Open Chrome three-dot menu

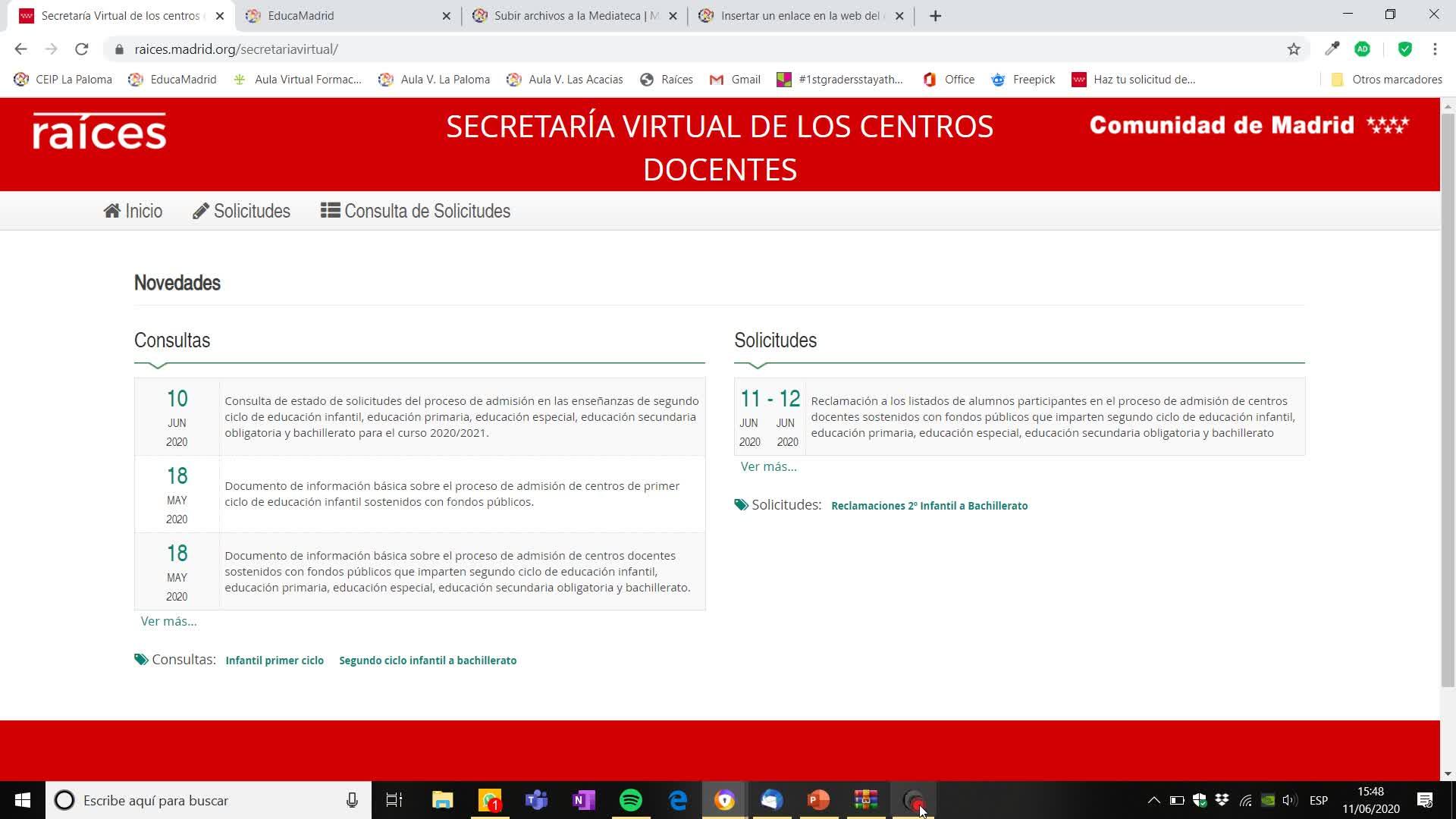[x=1435, y=49]
